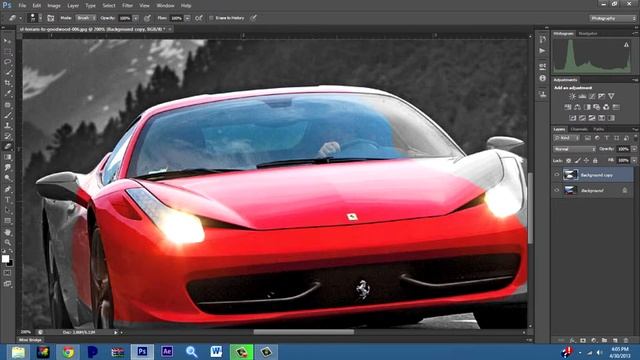Select the Lasso tool
Viewport: 640px width, 360px height.
tap(7, 62)
